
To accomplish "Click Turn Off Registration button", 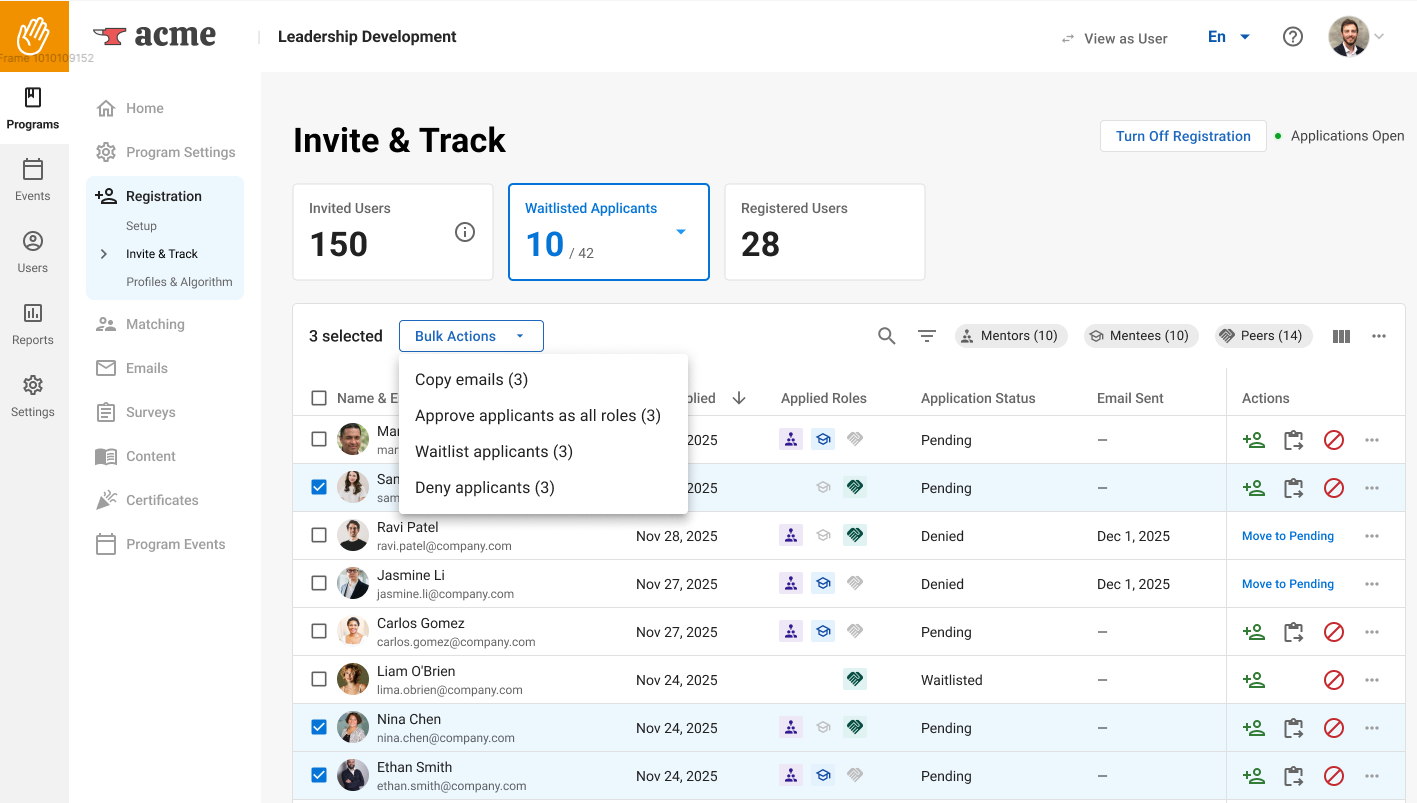I will pos(1183,136).
